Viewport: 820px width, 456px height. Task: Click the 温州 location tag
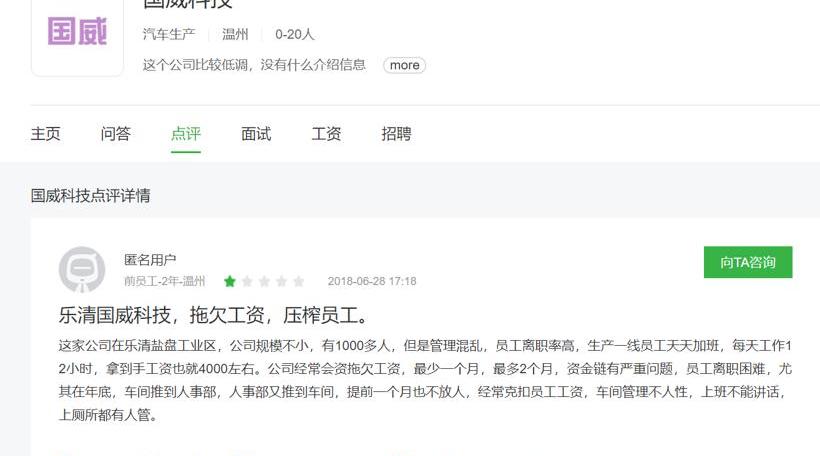tap(235, 35)
